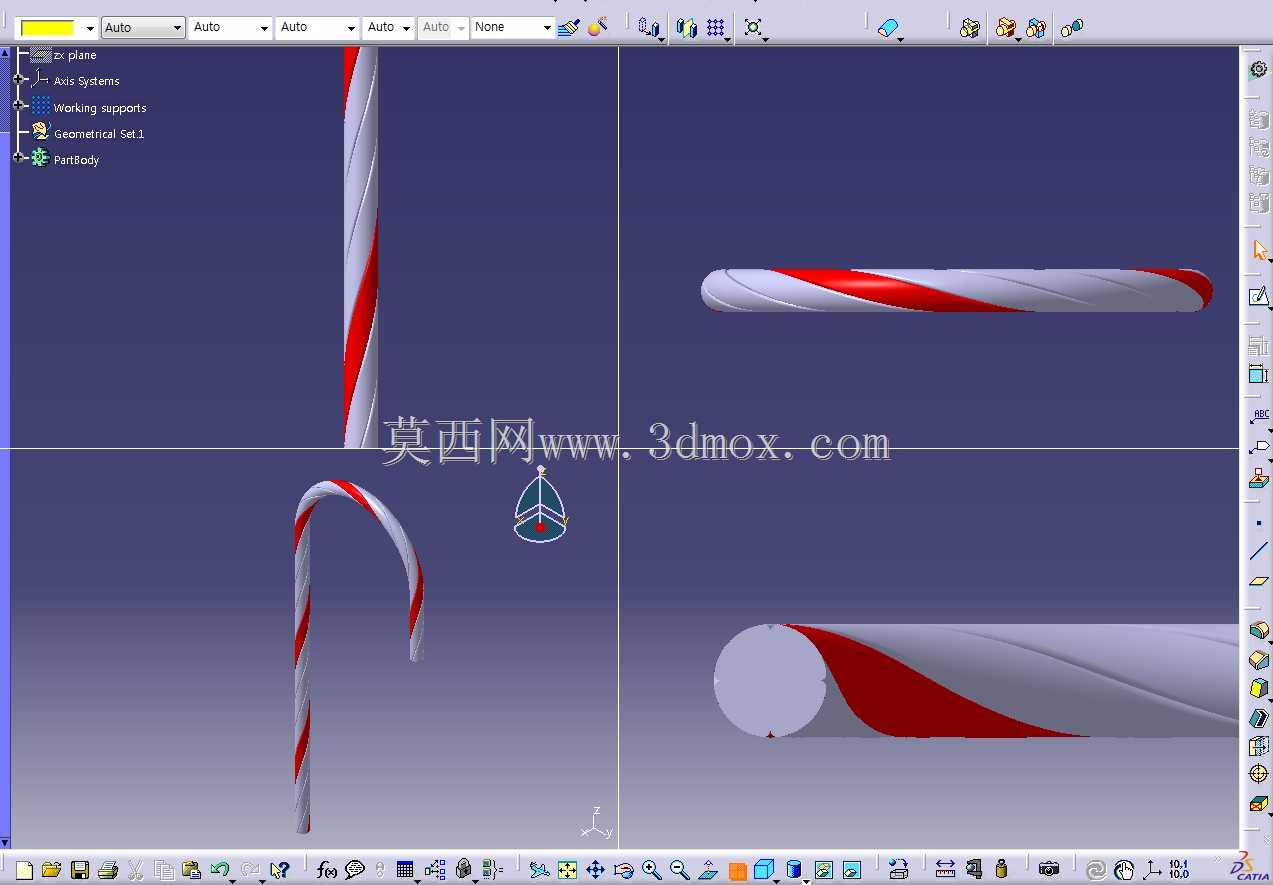Click the flag note annotation icon
The image size is (1273, 885).
click(x=1259, y=447)
